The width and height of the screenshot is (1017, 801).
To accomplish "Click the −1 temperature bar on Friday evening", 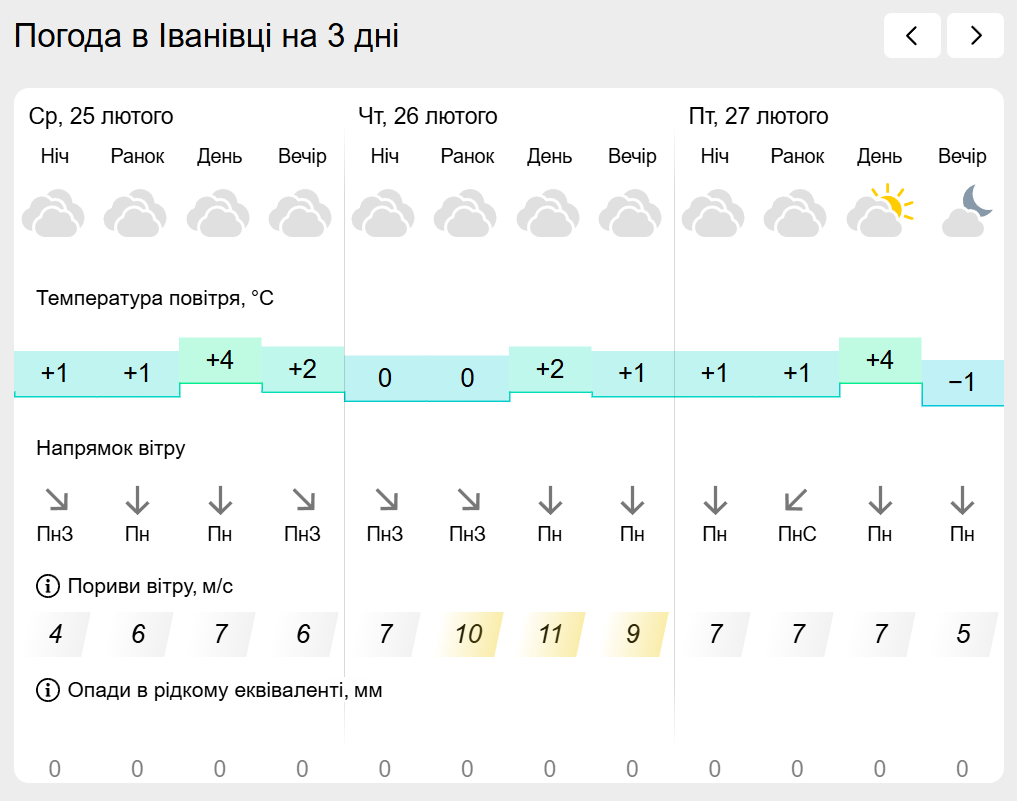I will pos(962,382).
